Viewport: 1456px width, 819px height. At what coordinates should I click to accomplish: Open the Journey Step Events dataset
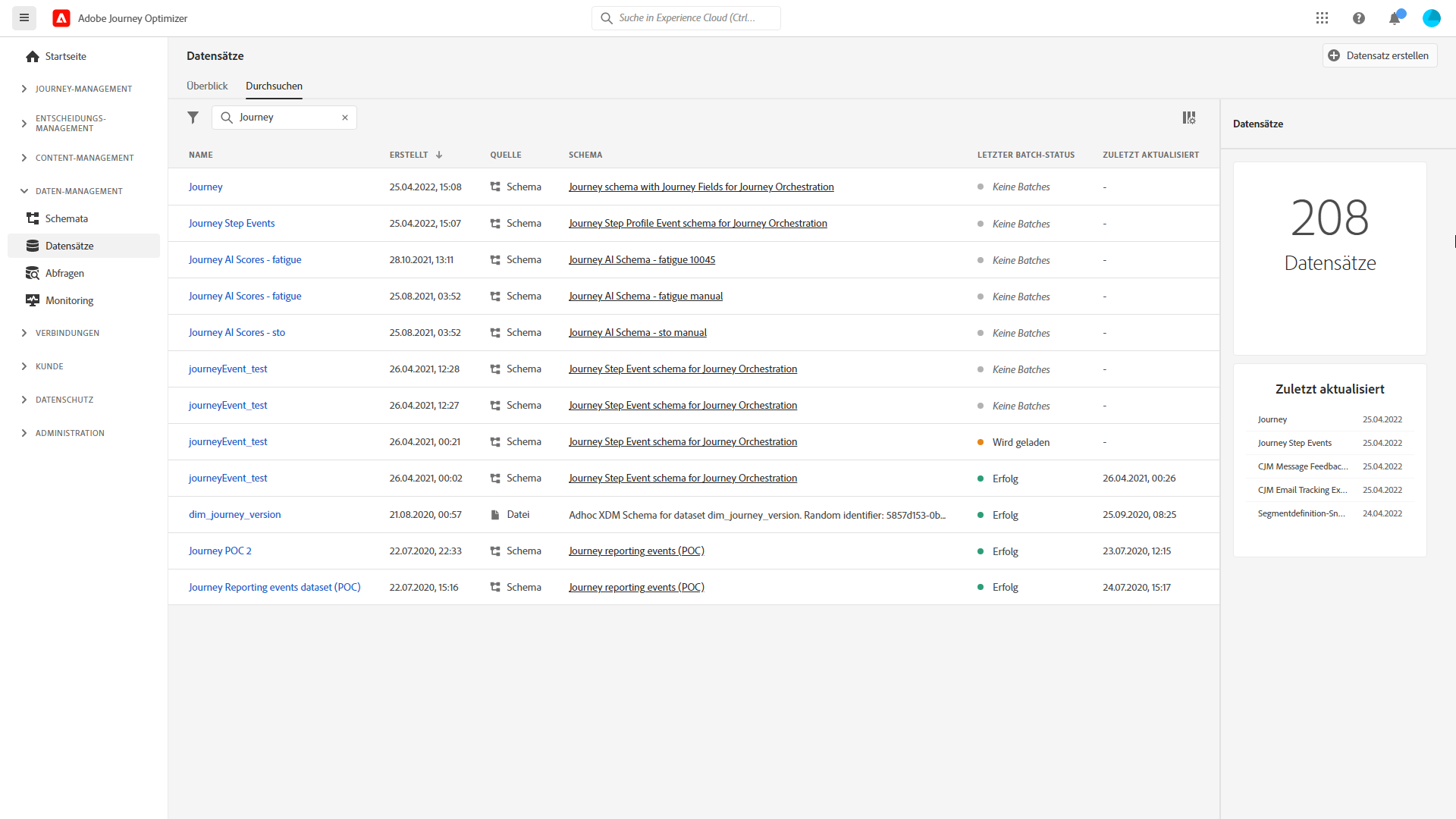tap(231, 223)
